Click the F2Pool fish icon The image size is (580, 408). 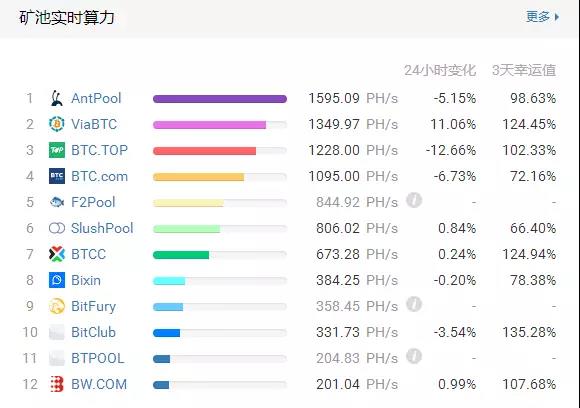(57, 202)
